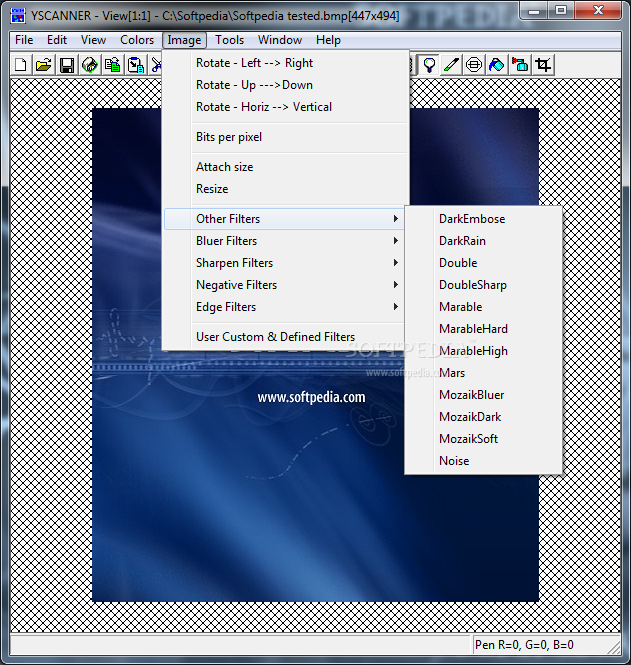Image resolution: width=631 pixels, height=665 pixels.
Task: Expand the Other Filters submenu
Action: click(x=285, y=219)
